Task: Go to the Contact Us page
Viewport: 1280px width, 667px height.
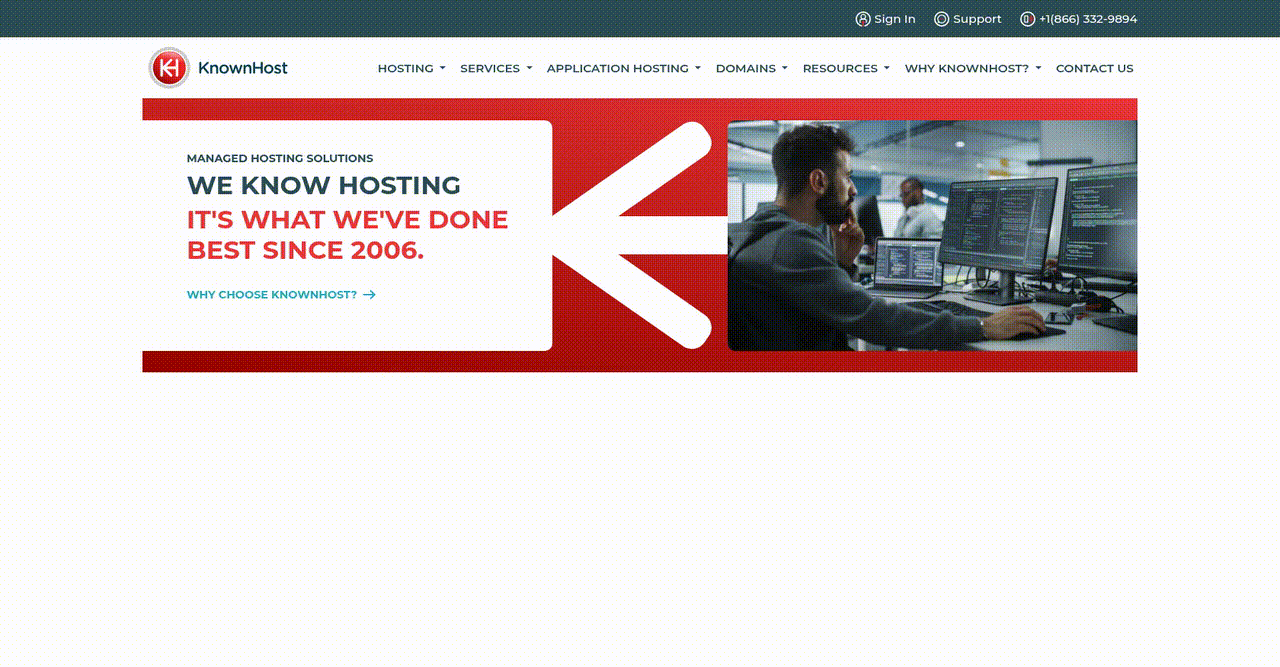Action: (1095, 69)
